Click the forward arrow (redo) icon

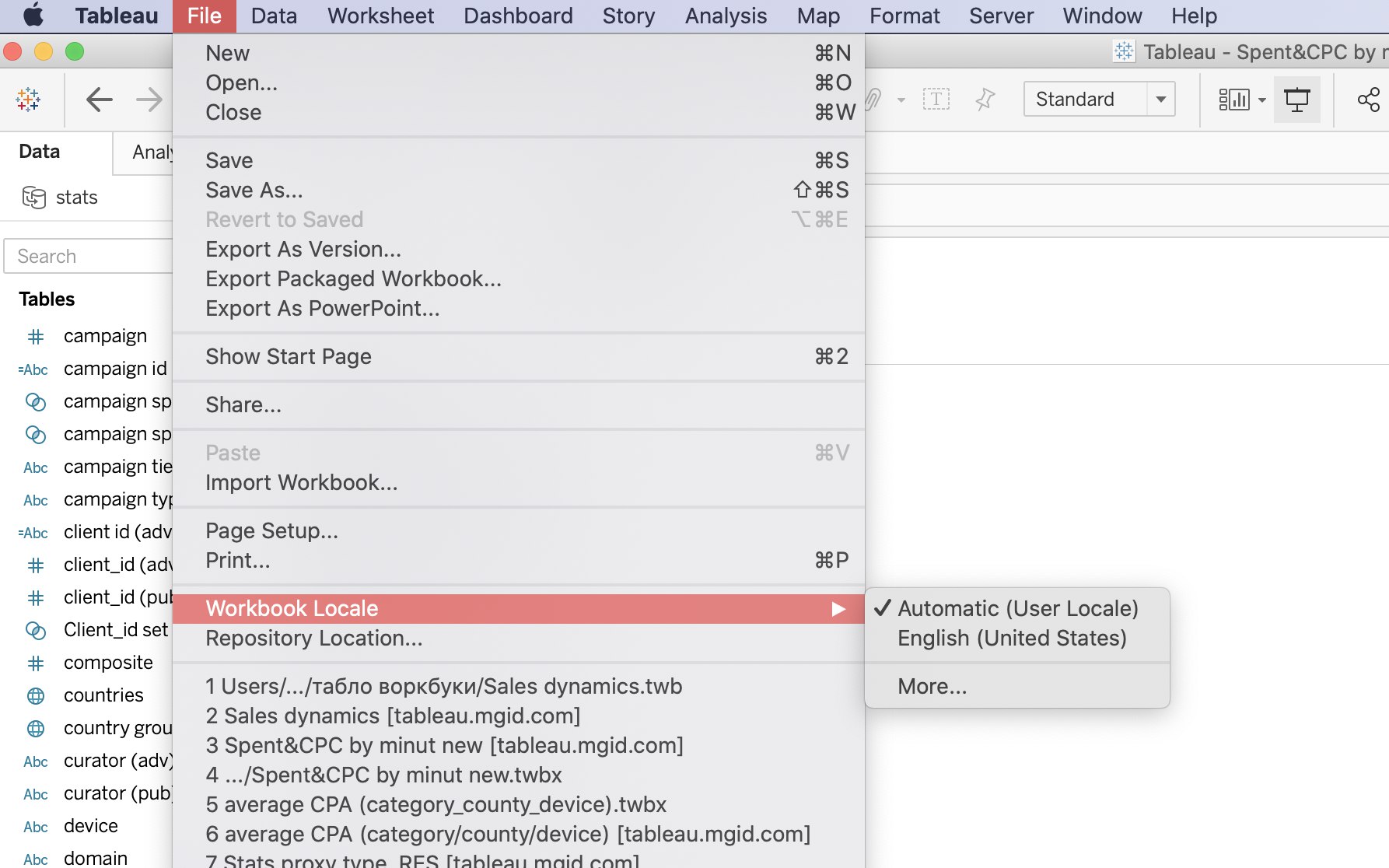149,100
